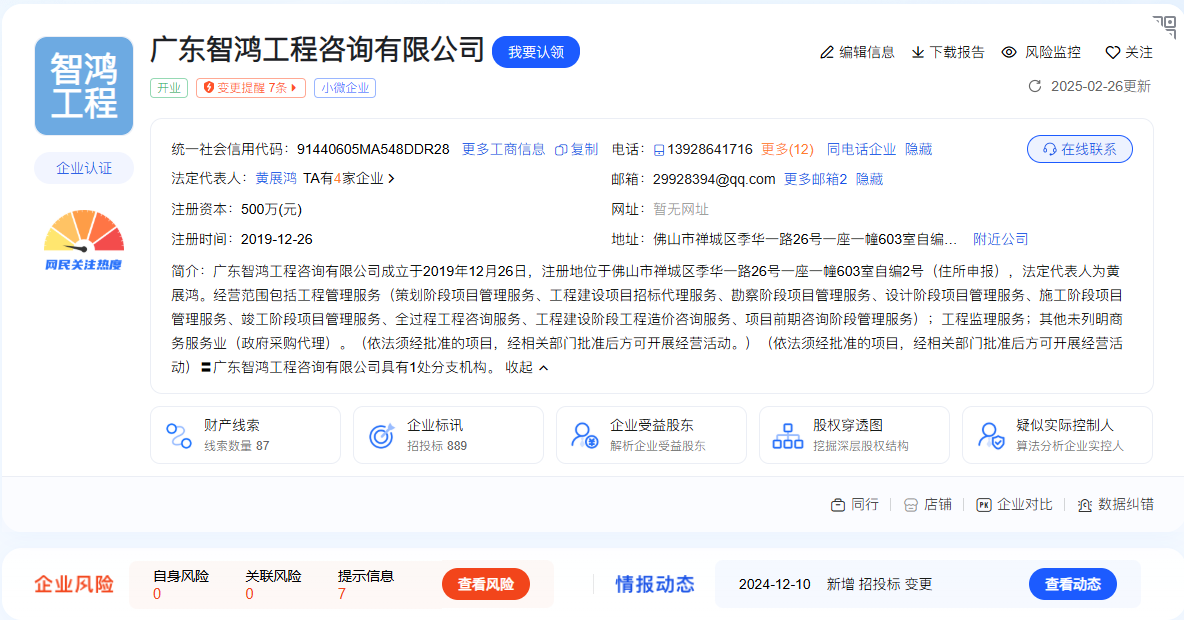
Task: Hide the email address
Action: point(869,179)
